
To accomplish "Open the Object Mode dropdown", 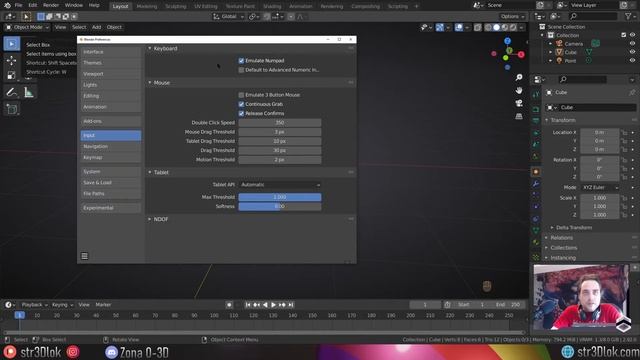I will click(27, 27).
